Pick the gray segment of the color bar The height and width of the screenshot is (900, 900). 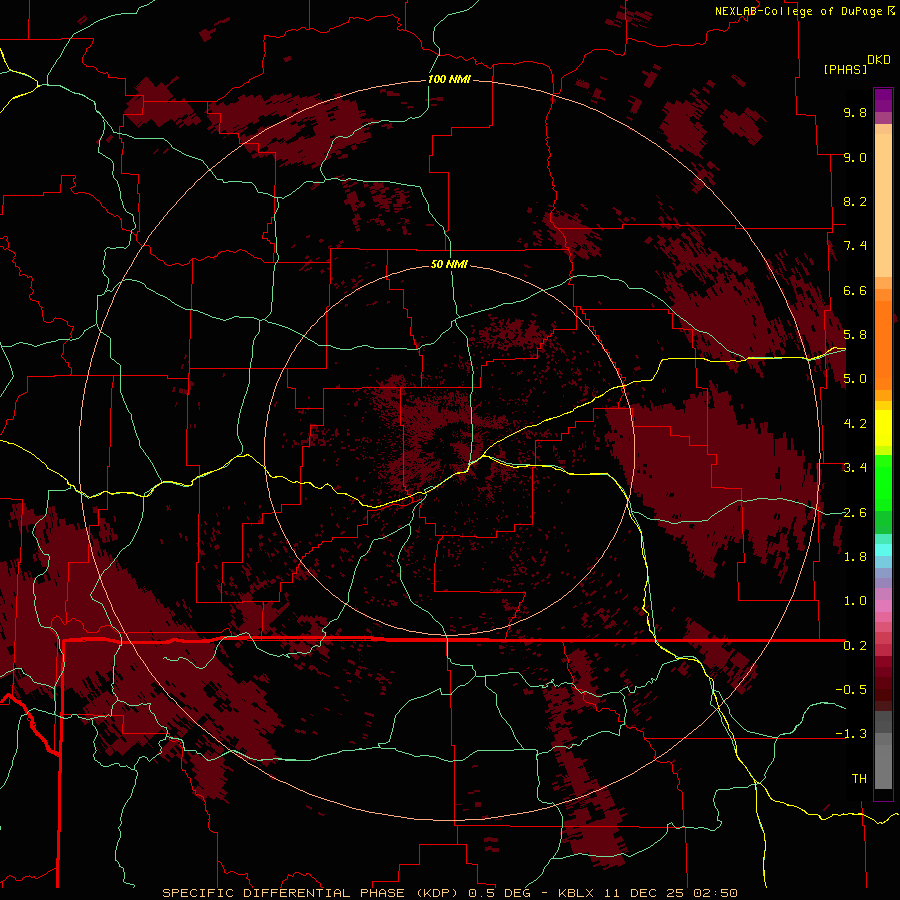pyautogui.click(x=883, y=750)
